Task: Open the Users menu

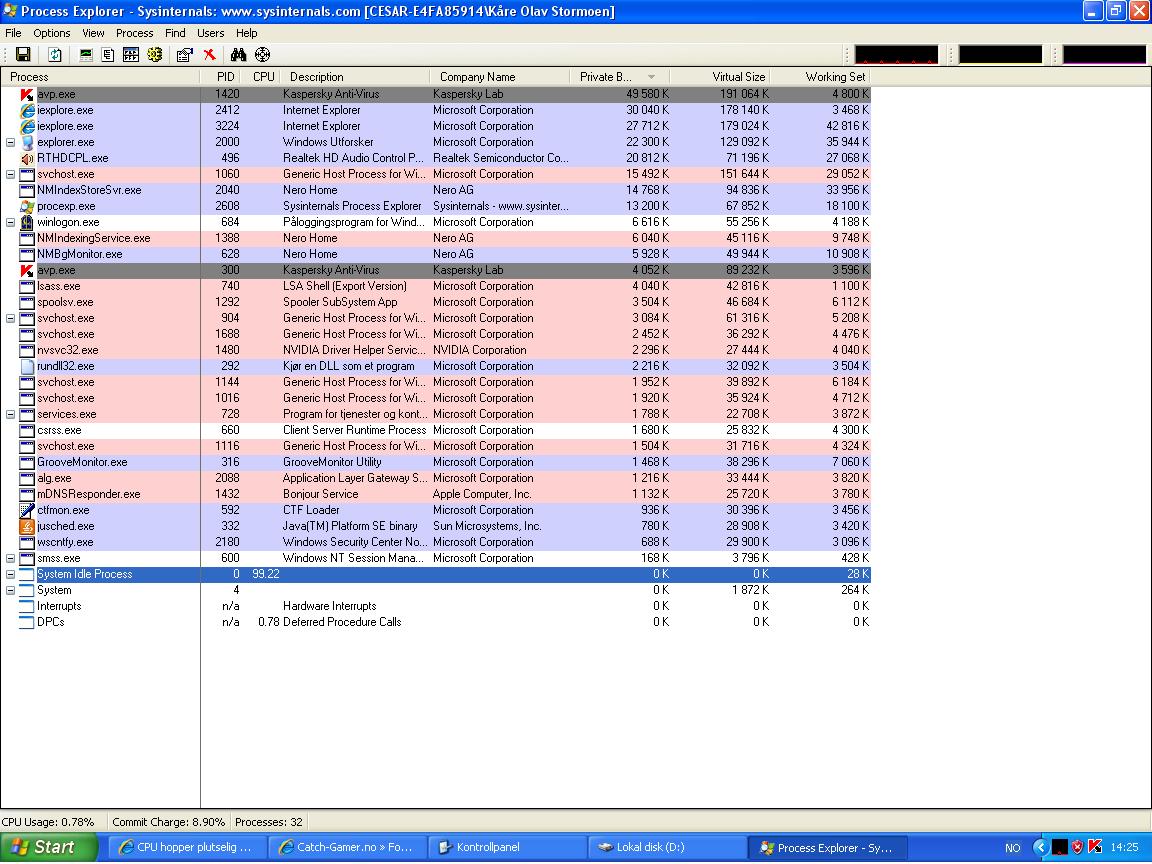Action: click(x=210, y=33)
